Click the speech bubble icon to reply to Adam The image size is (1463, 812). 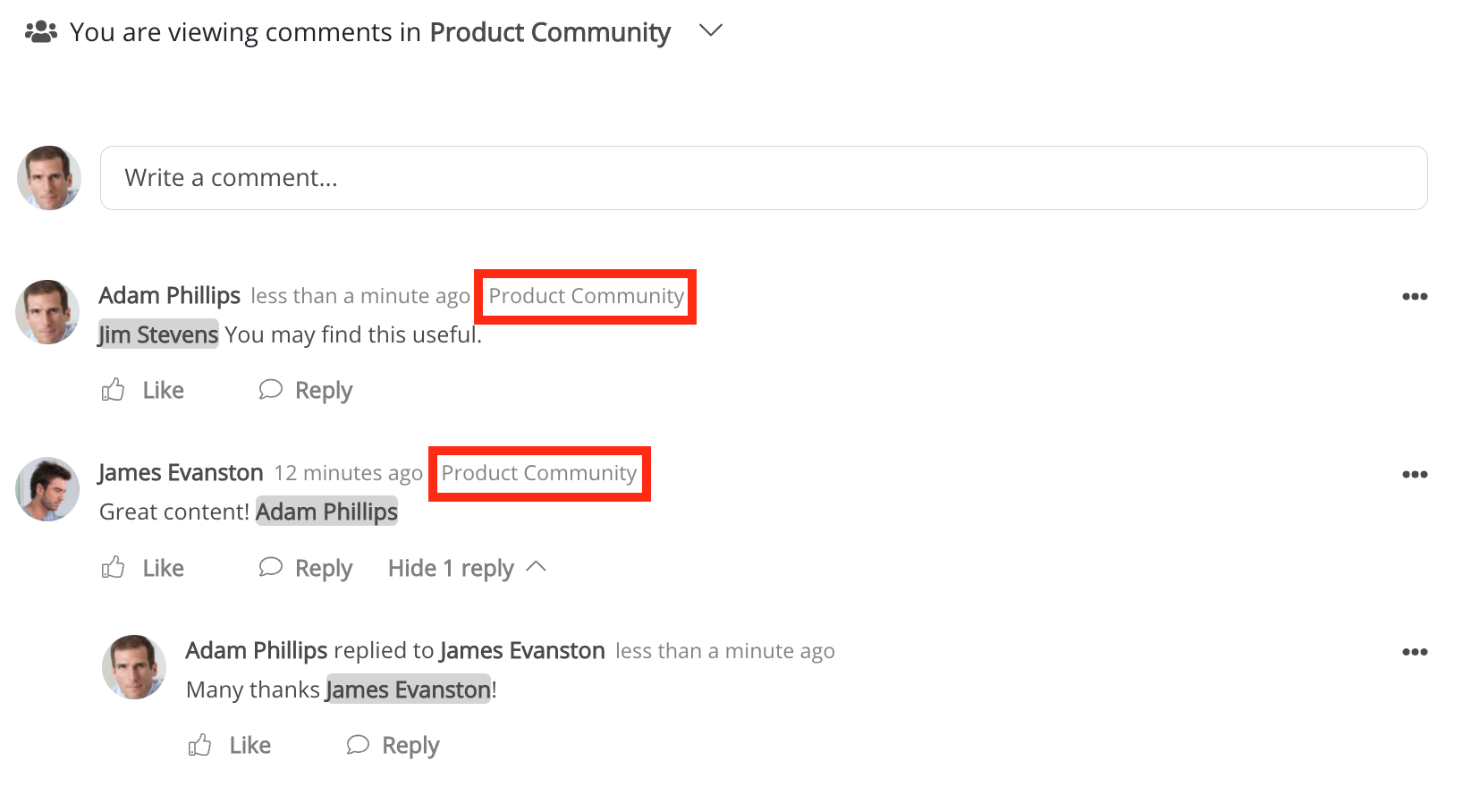pos(271,389)
